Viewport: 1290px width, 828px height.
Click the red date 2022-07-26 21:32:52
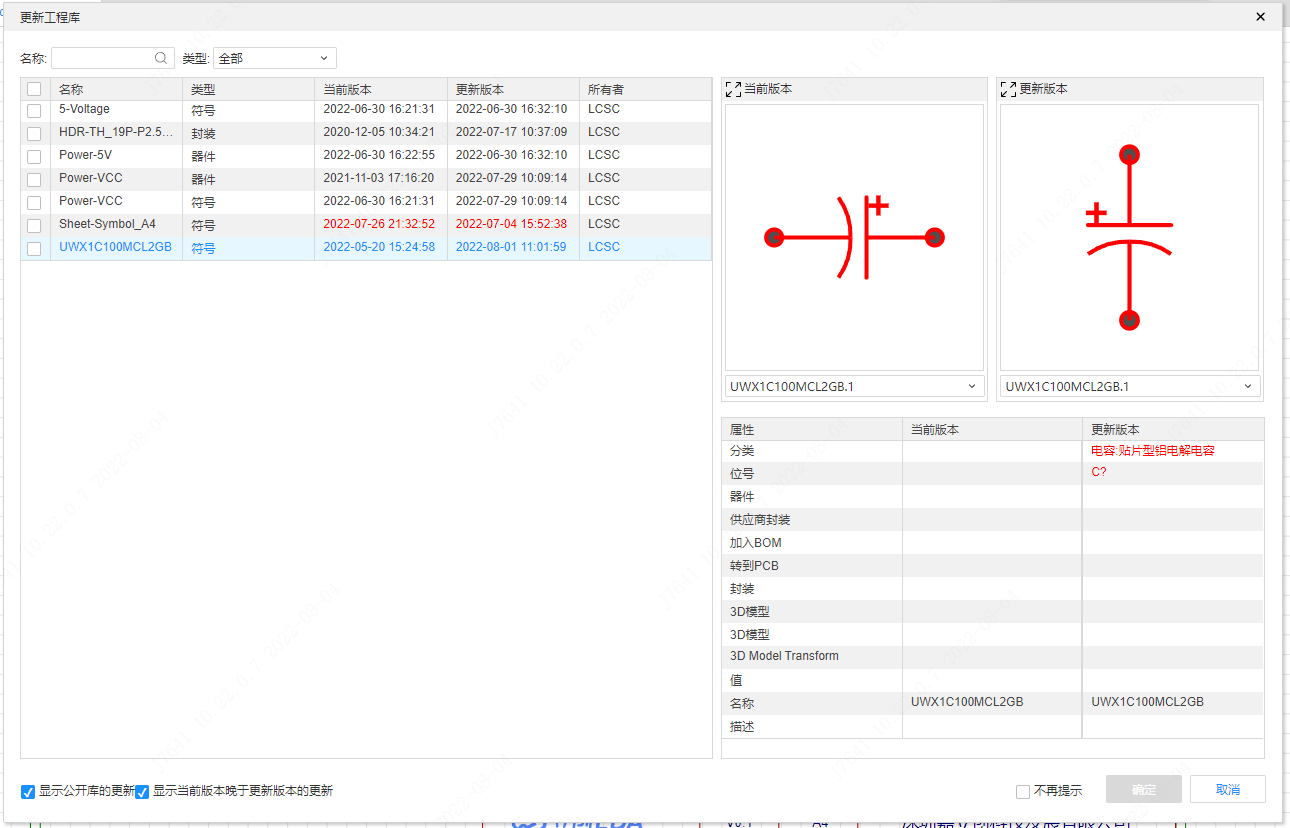click(x=379, y=224)
